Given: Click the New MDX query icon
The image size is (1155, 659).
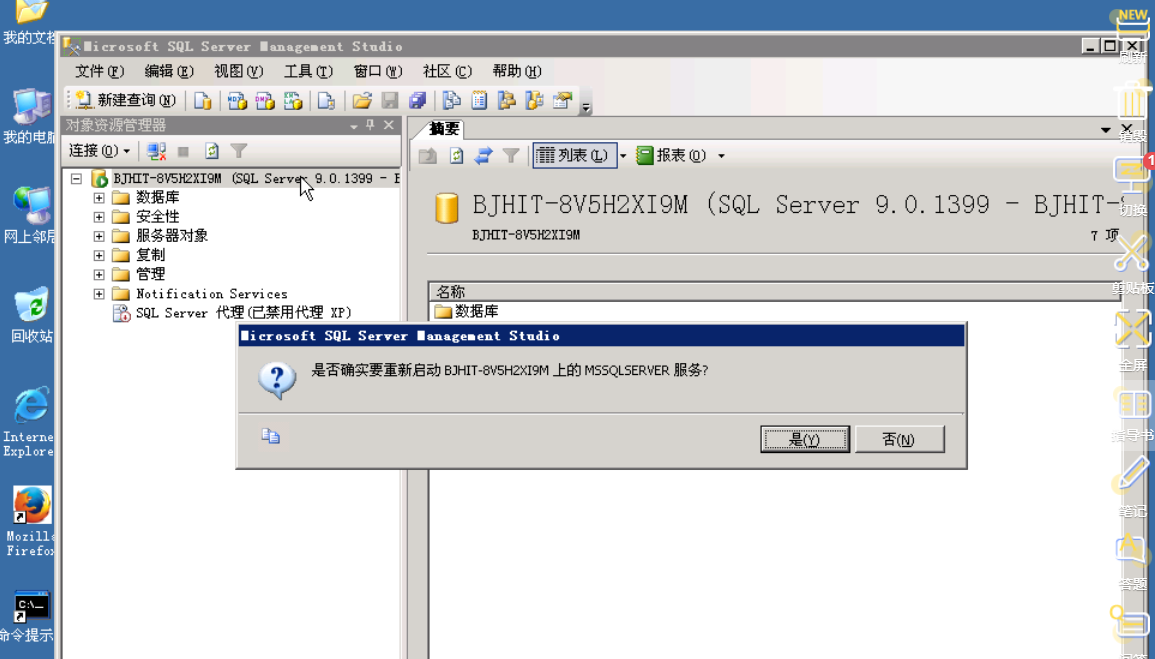Looking at the screenshot, I should tap(238, 100).
